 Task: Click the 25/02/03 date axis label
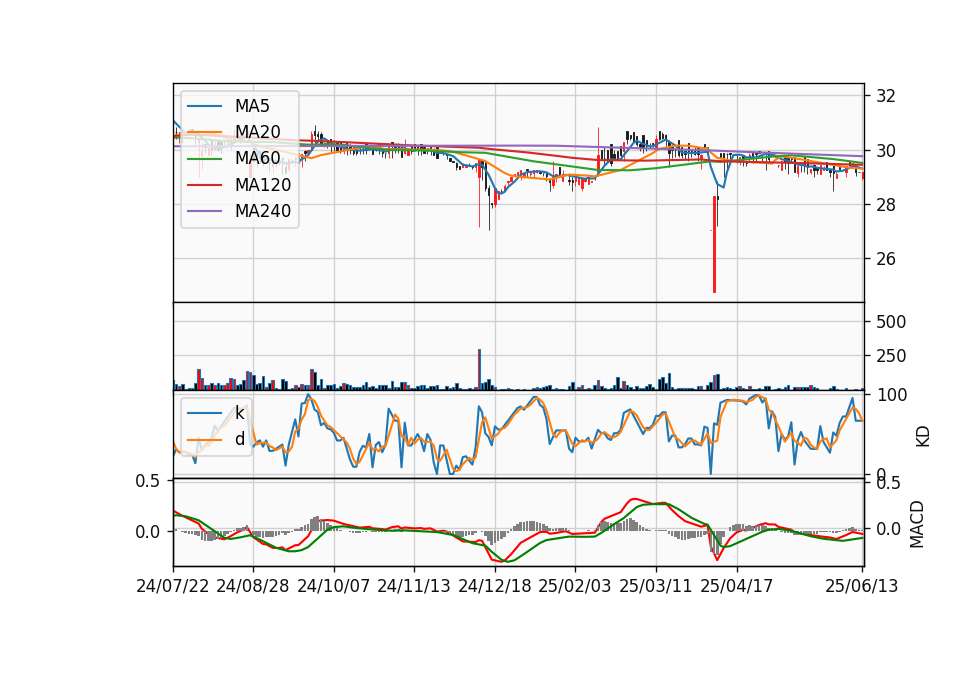click(574, 586)
